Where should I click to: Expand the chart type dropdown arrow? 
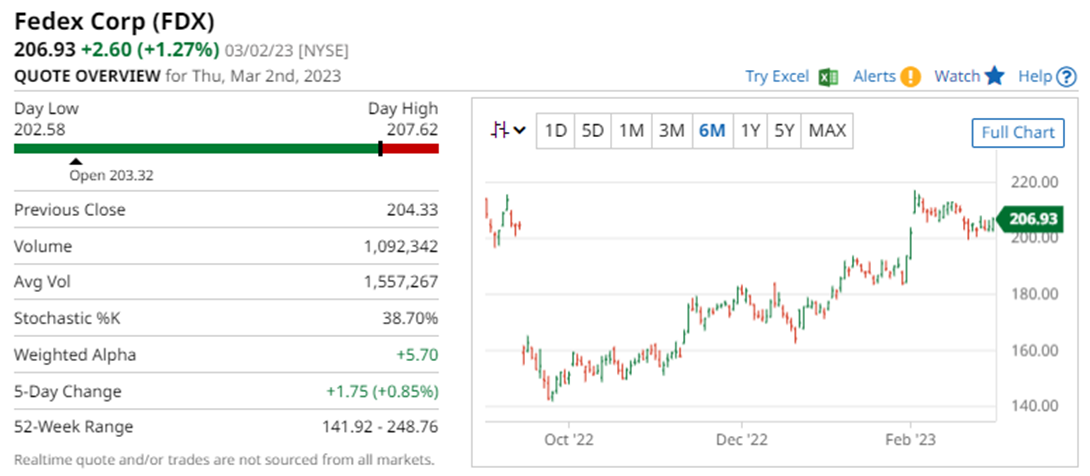(519, 131)
